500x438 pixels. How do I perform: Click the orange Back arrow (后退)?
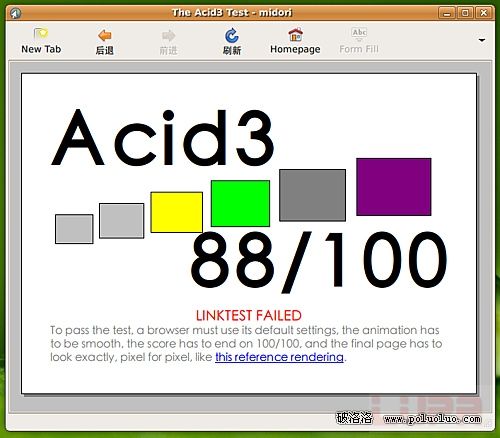click(x=105, y=42)
